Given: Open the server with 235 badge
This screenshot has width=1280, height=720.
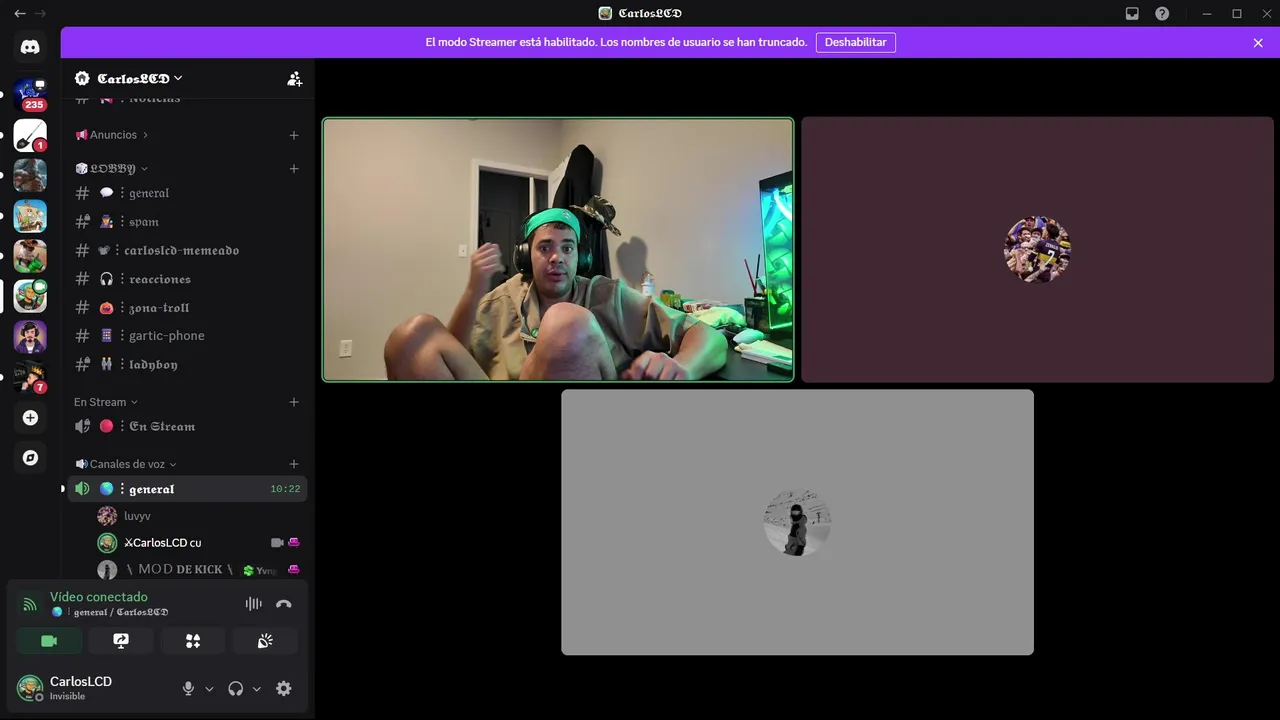Looking at the screenshot, I should point(30,94).
